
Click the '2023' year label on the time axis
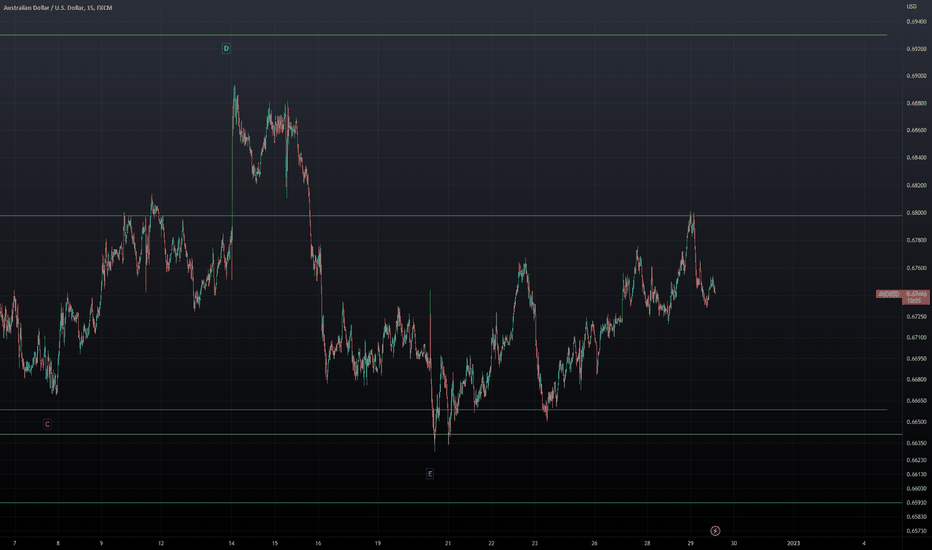(x=793, y=543)
